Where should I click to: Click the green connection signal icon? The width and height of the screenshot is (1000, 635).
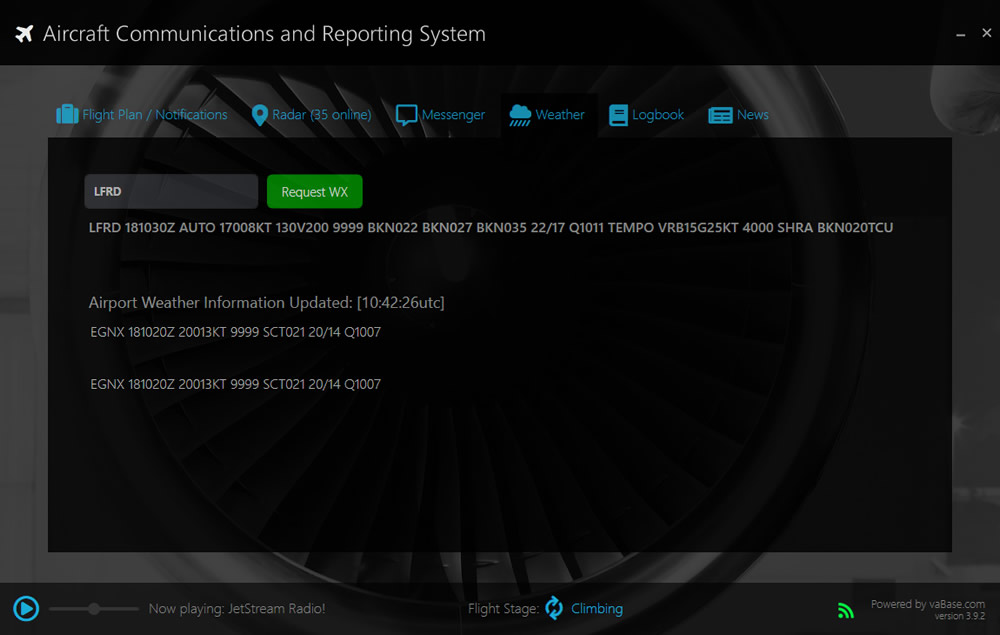846,610
